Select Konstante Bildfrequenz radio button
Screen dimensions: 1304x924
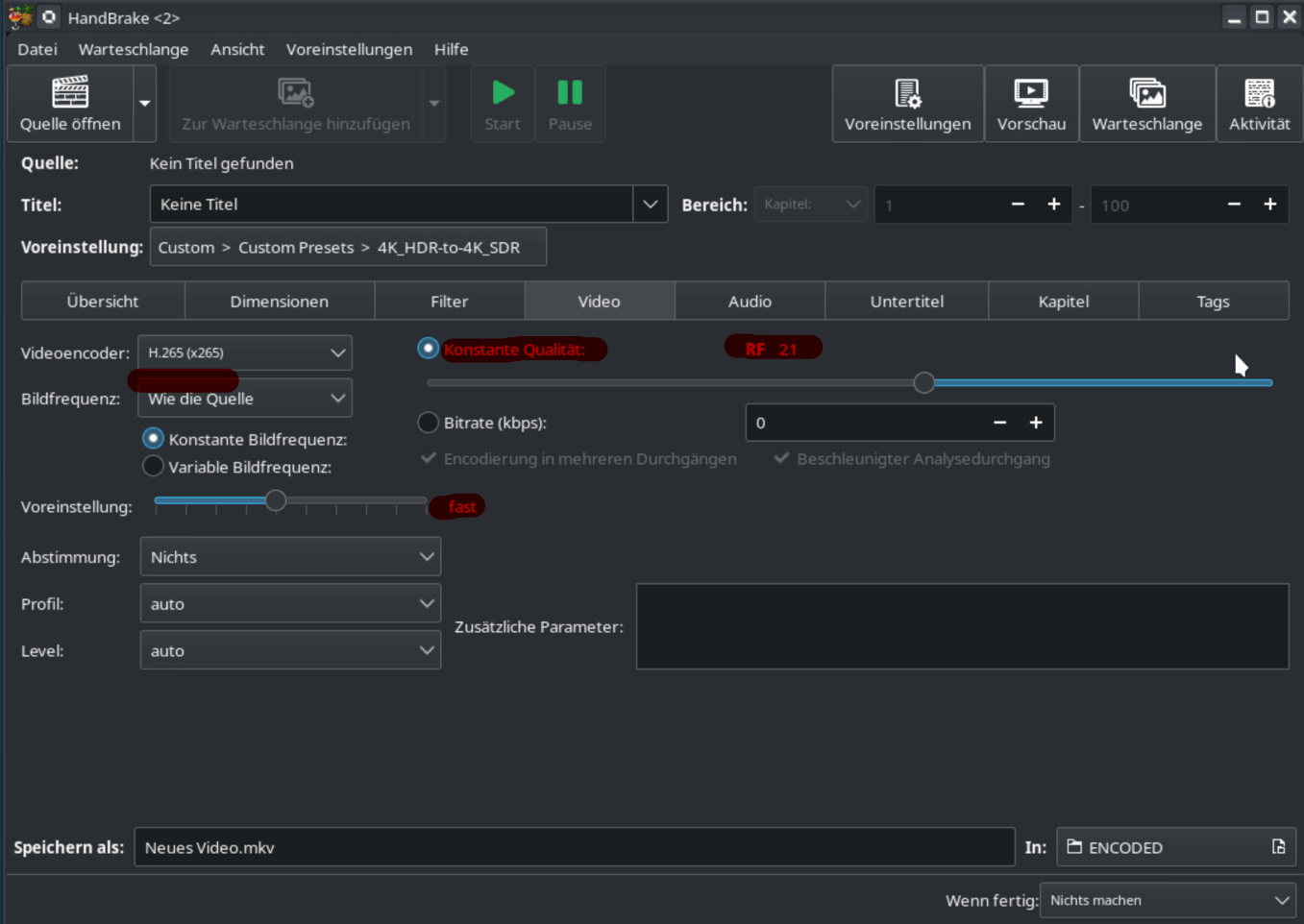click(x=153, y=438)
